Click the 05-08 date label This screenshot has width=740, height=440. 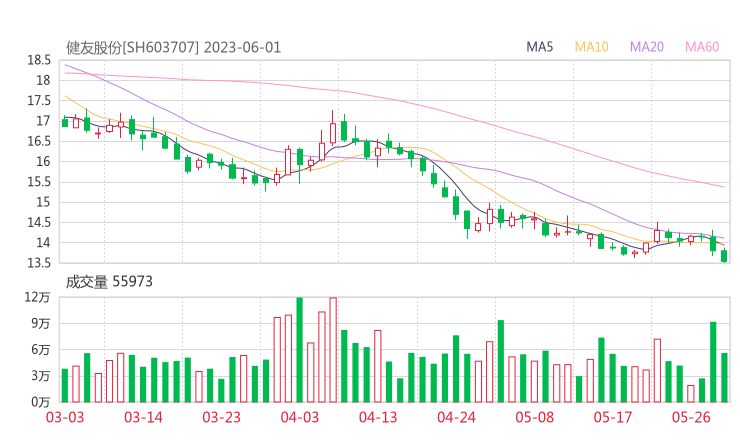534,417
